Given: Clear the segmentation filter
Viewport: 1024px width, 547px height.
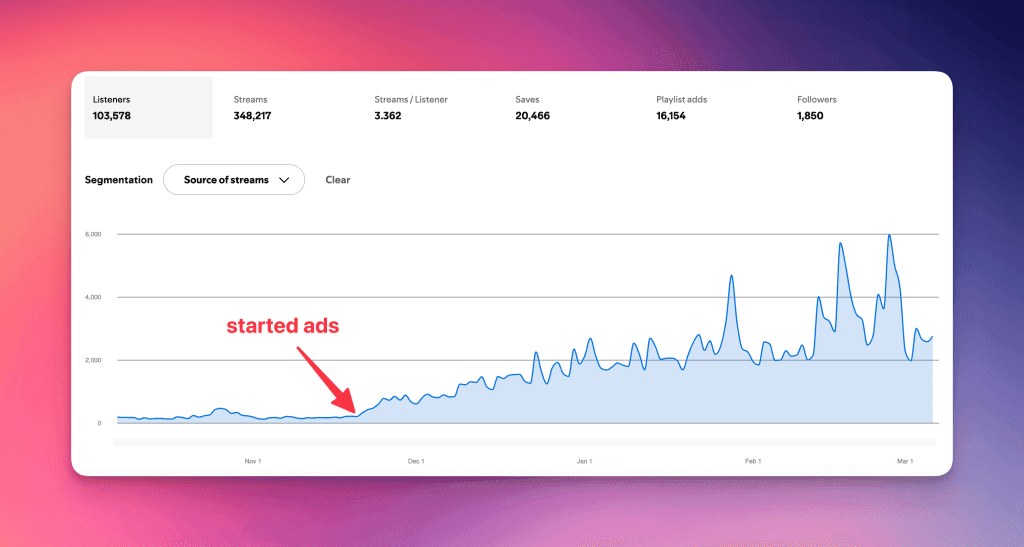Looking at the screenshot, I should (x=338, y=180).
